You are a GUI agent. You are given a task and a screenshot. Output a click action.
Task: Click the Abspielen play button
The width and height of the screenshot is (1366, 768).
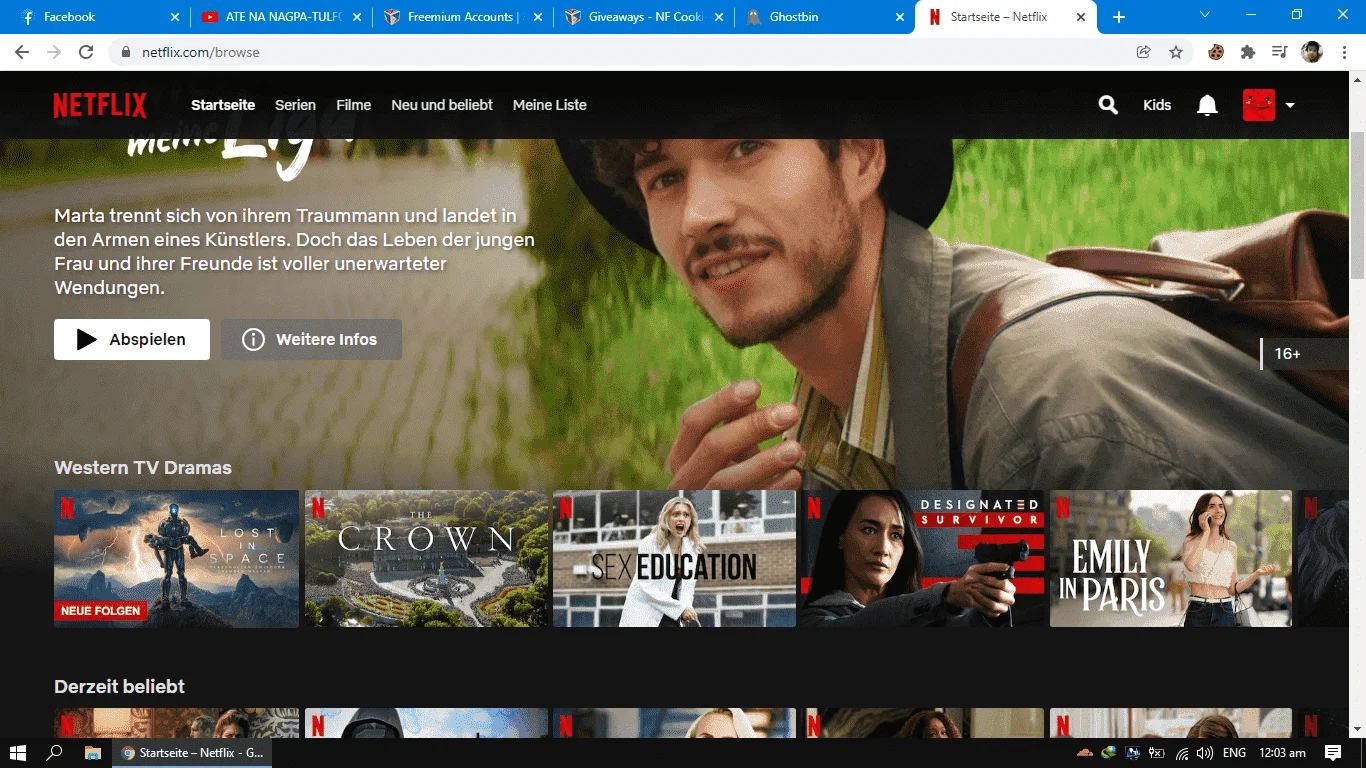132,339
